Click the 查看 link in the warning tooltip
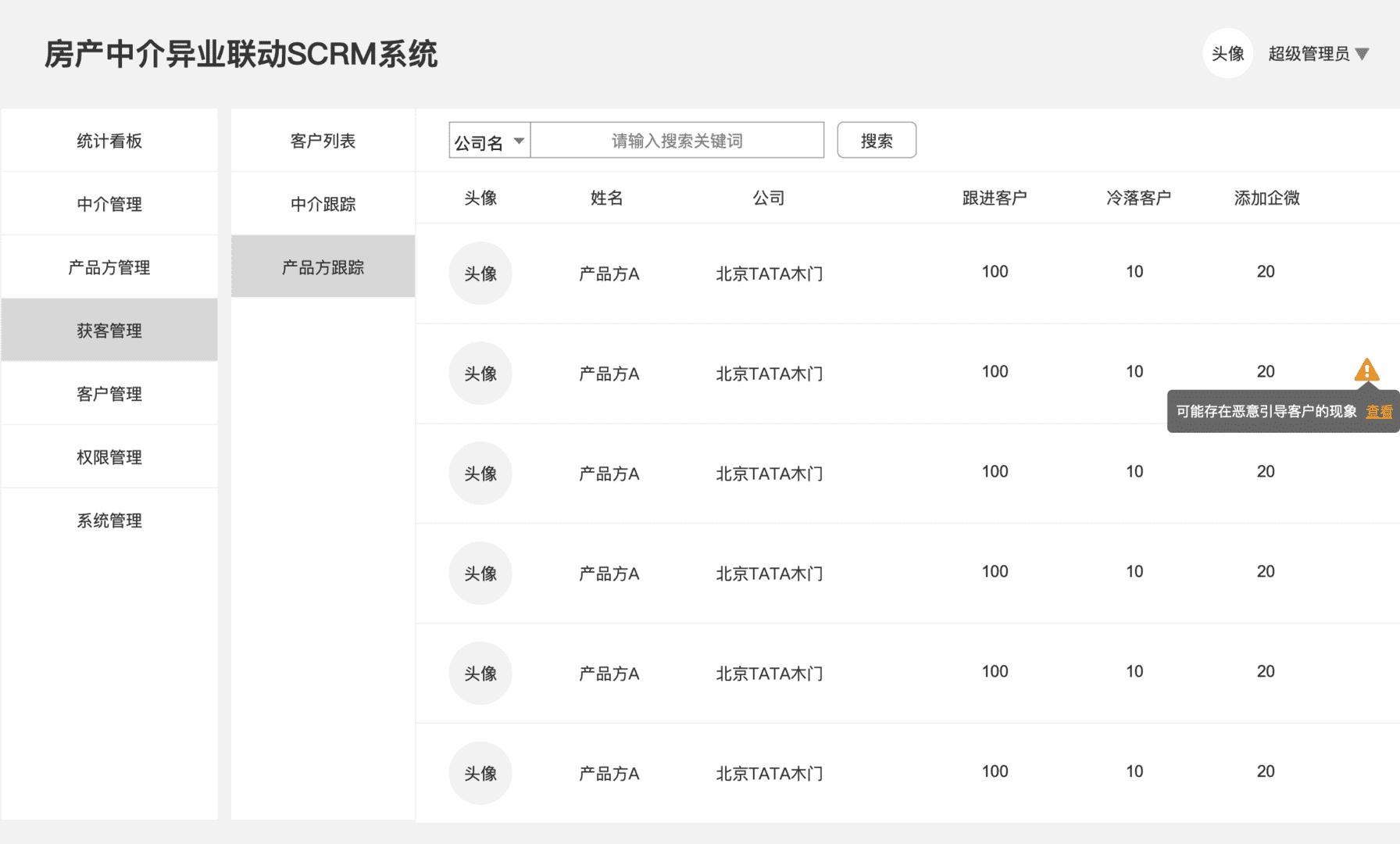 (x=1379, y=411)
